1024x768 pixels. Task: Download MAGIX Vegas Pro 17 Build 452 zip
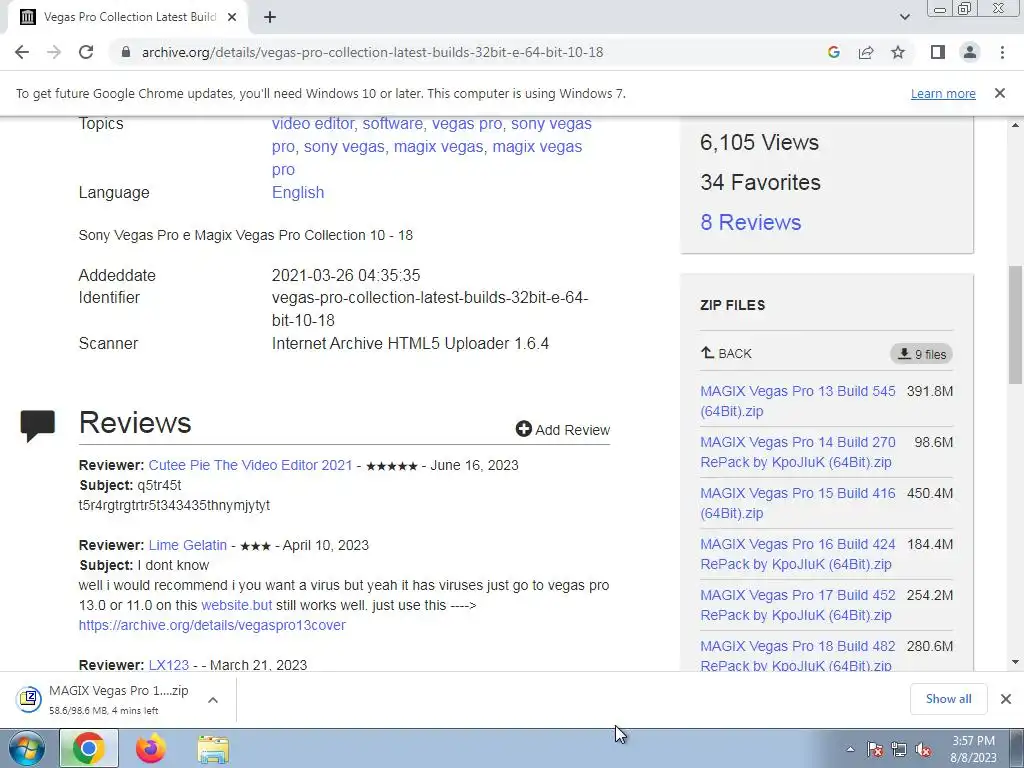(x=797, y=605)
